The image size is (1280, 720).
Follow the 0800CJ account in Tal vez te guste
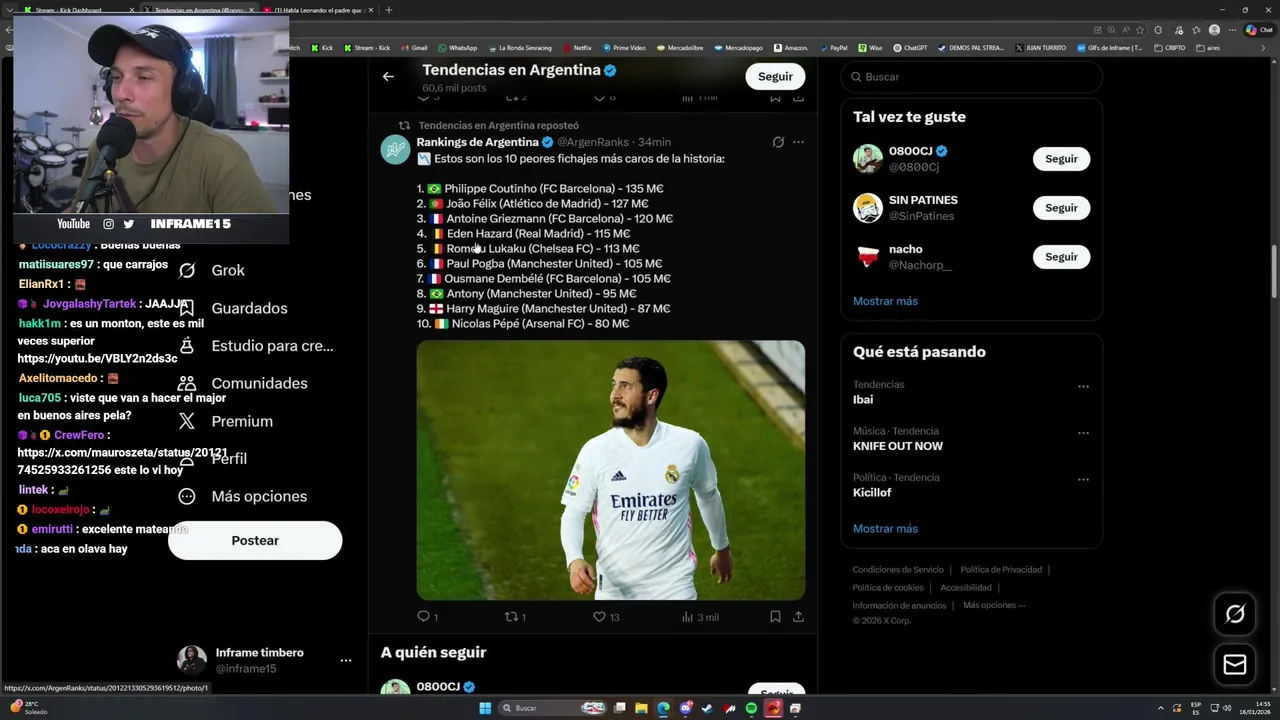(1061, 159)
